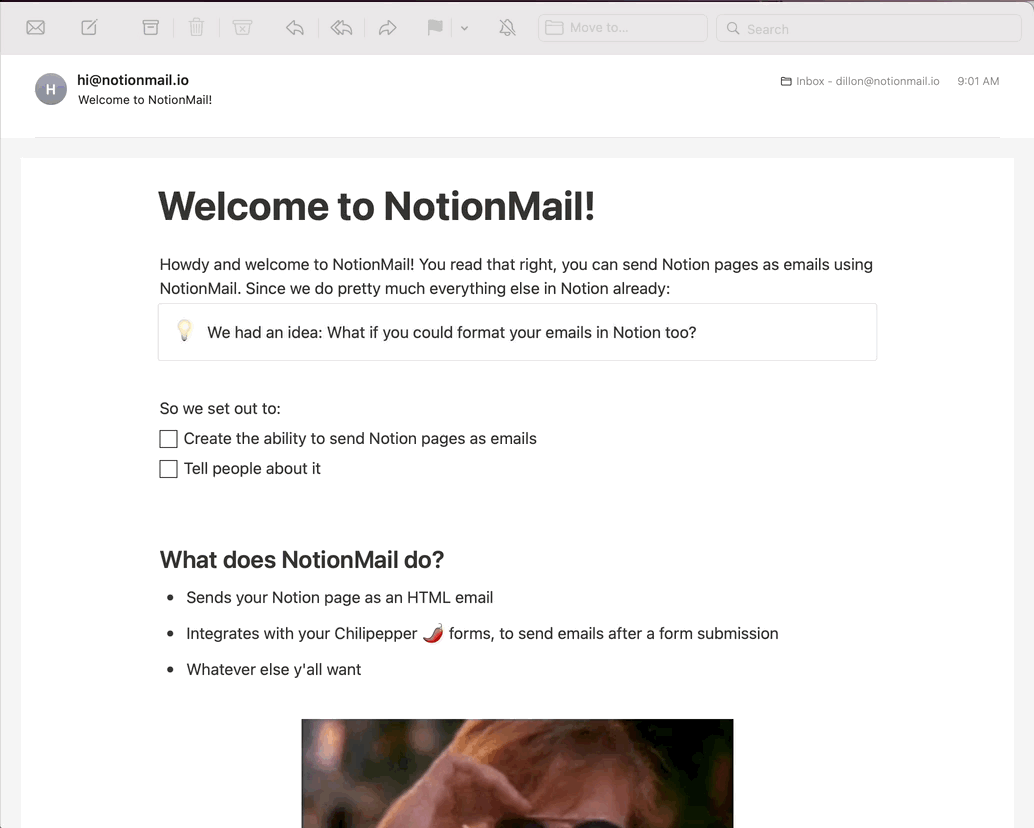Reply to the sender

[x=295, y=28]
